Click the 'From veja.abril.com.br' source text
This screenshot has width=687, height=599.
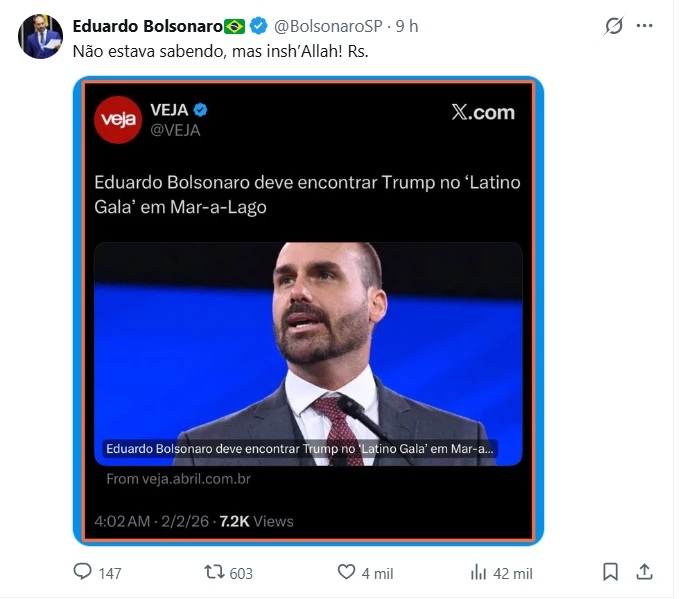pos(178,479)
